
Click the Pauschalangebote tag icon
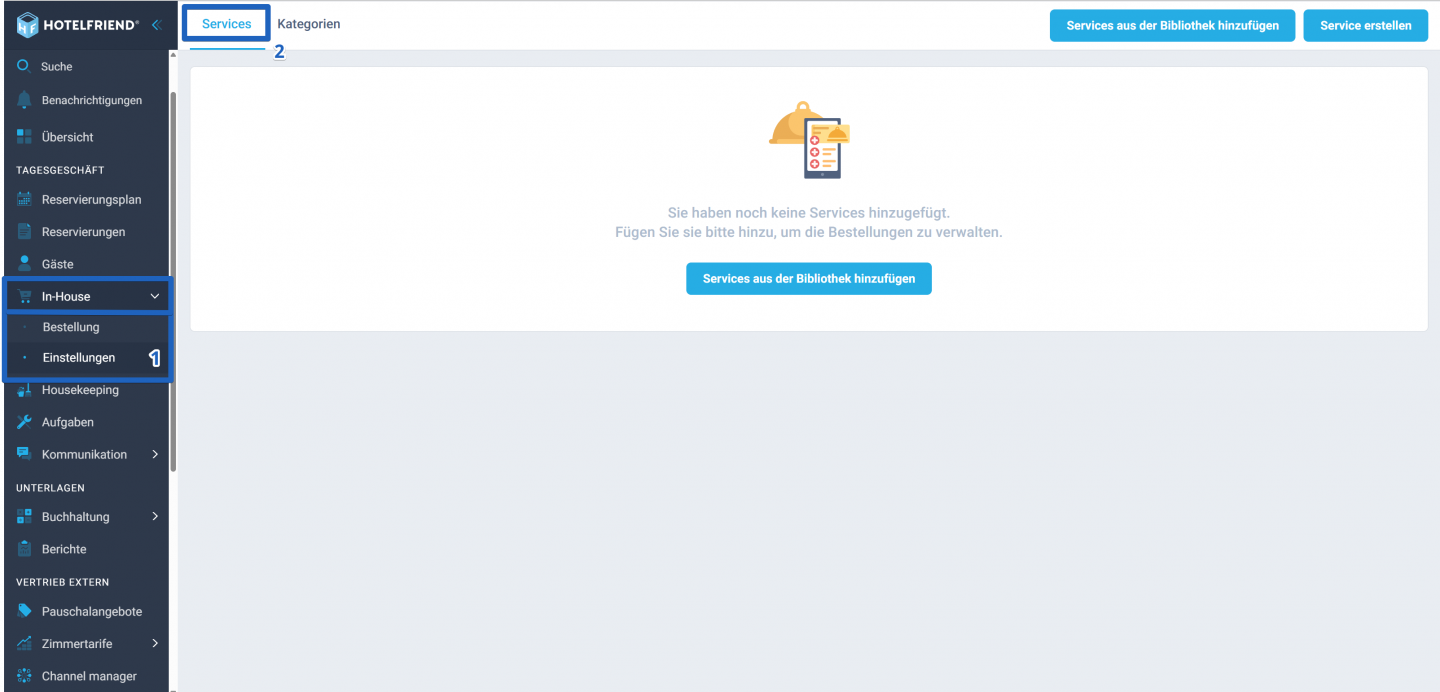[24, 611]
